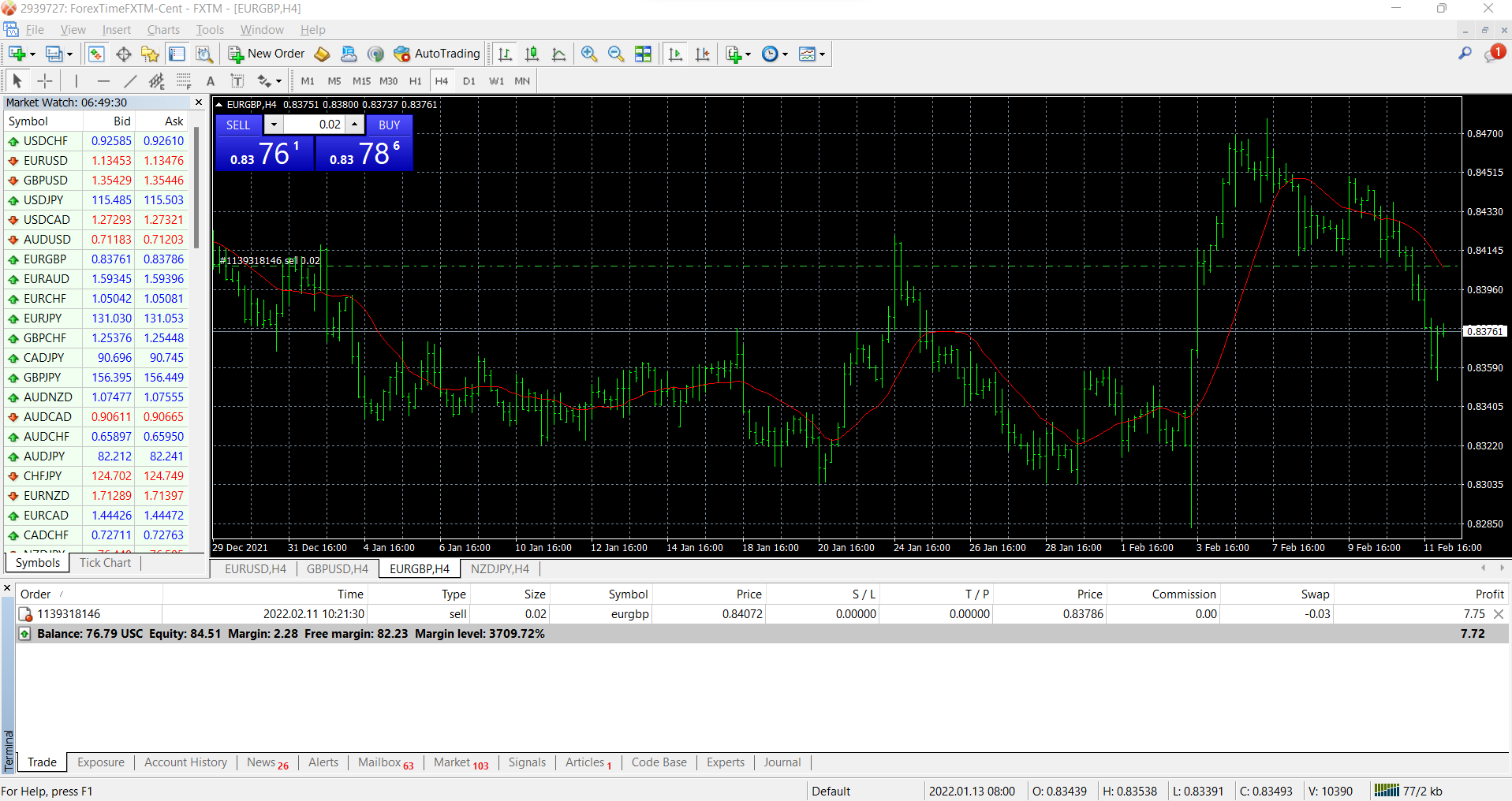Open the Charts menu
The image size is (1512, 801).
[x=163, y=30]
